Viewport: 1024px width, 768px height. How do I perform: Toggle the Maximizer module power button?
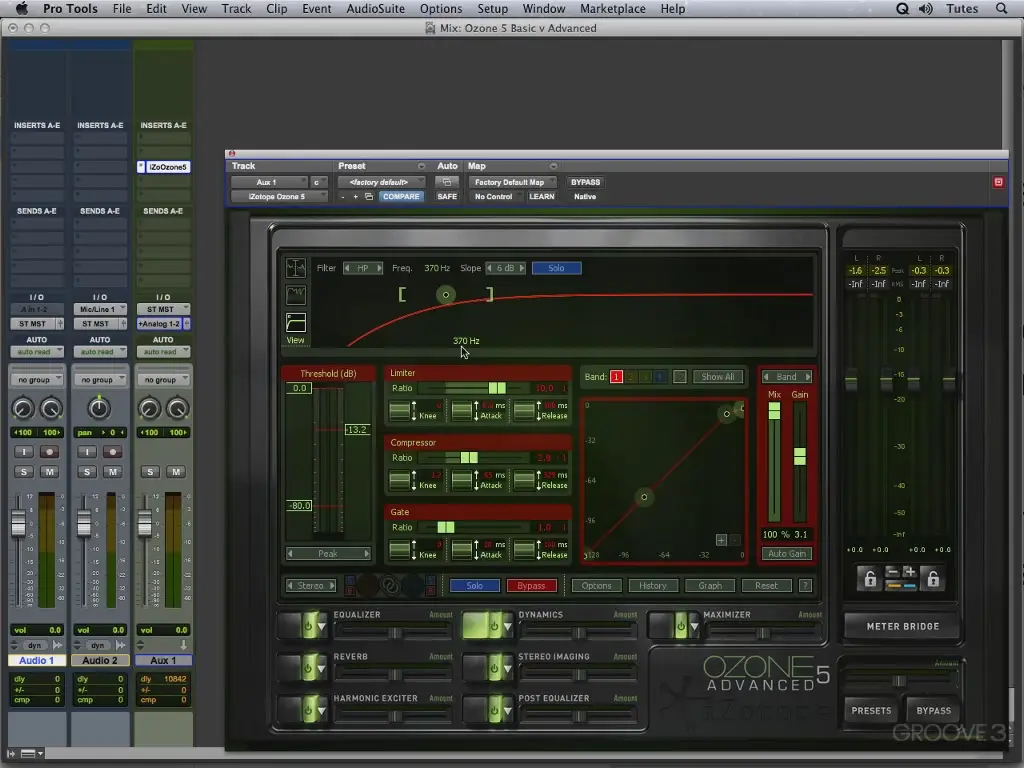(680, 626)
